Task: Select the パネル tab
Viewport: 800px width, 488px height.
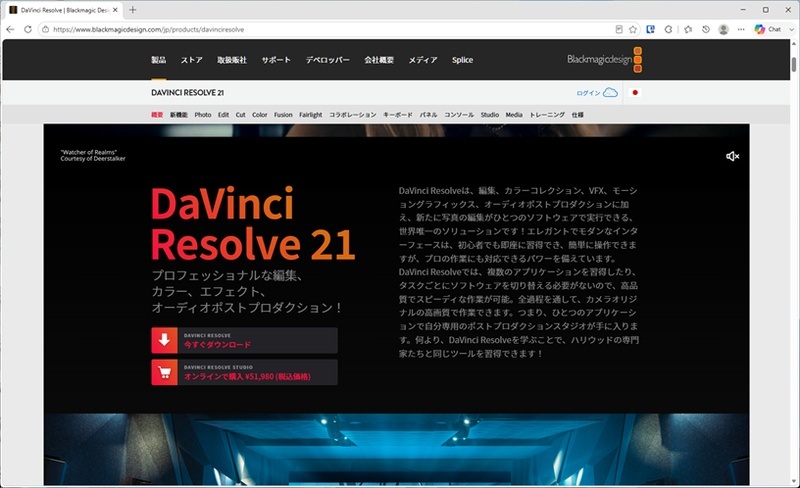Action: pos(429,115)
